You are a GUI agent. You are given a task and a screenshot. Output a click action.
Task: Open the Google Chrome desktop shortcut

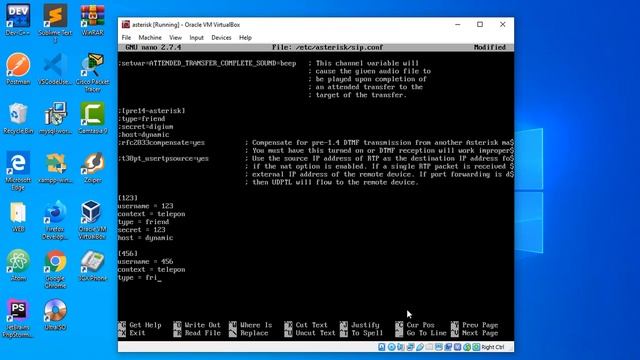click(x=55, y=269)
